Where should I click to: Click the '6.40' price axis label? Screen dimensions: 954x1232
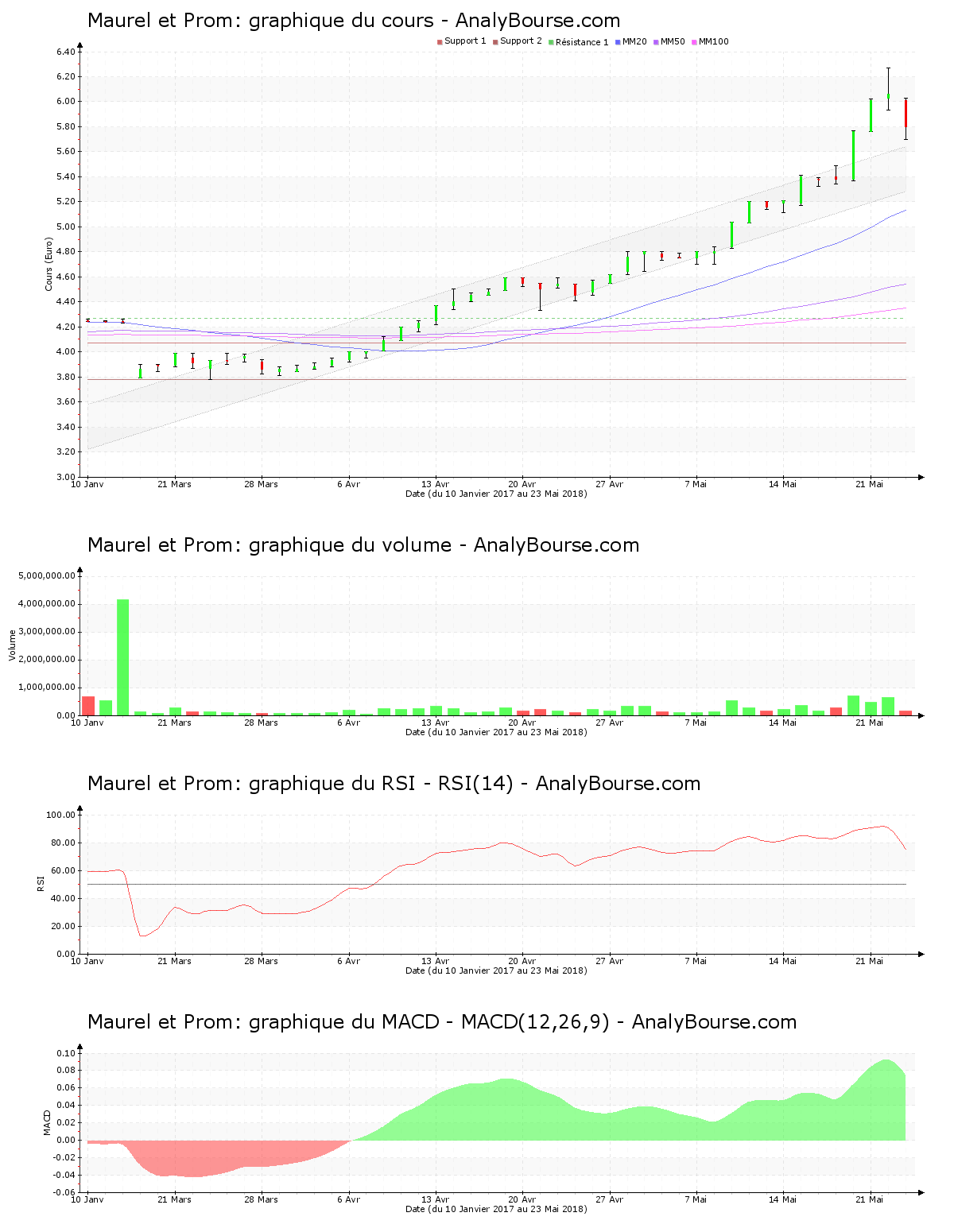pyautogui.click(x=65, y=52)
